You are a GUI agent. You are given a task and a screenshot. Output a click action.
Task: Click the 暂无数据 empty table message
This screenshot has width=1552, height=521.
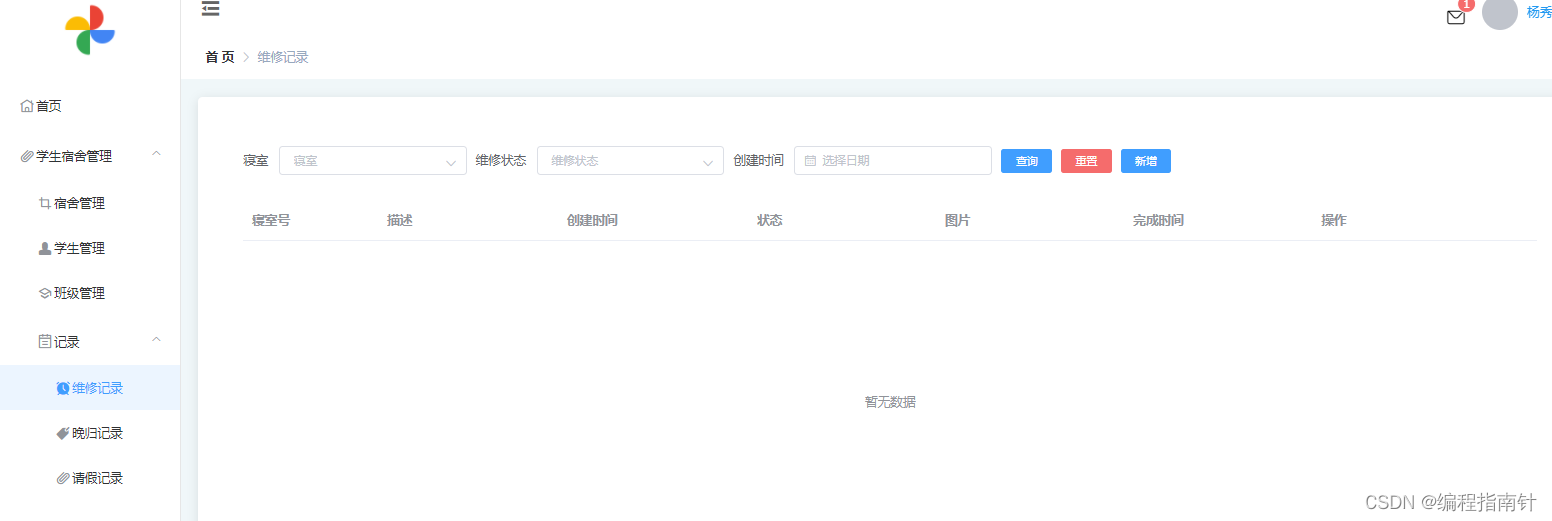tap(890, 402)
